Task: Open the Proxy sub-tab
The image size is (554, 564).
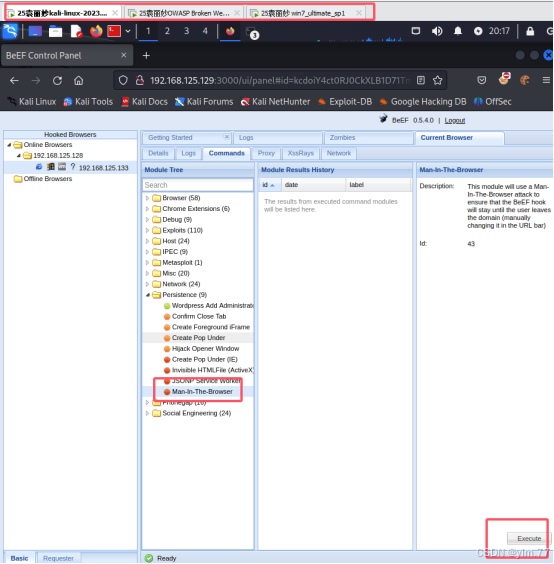Action: click(266, 154)
